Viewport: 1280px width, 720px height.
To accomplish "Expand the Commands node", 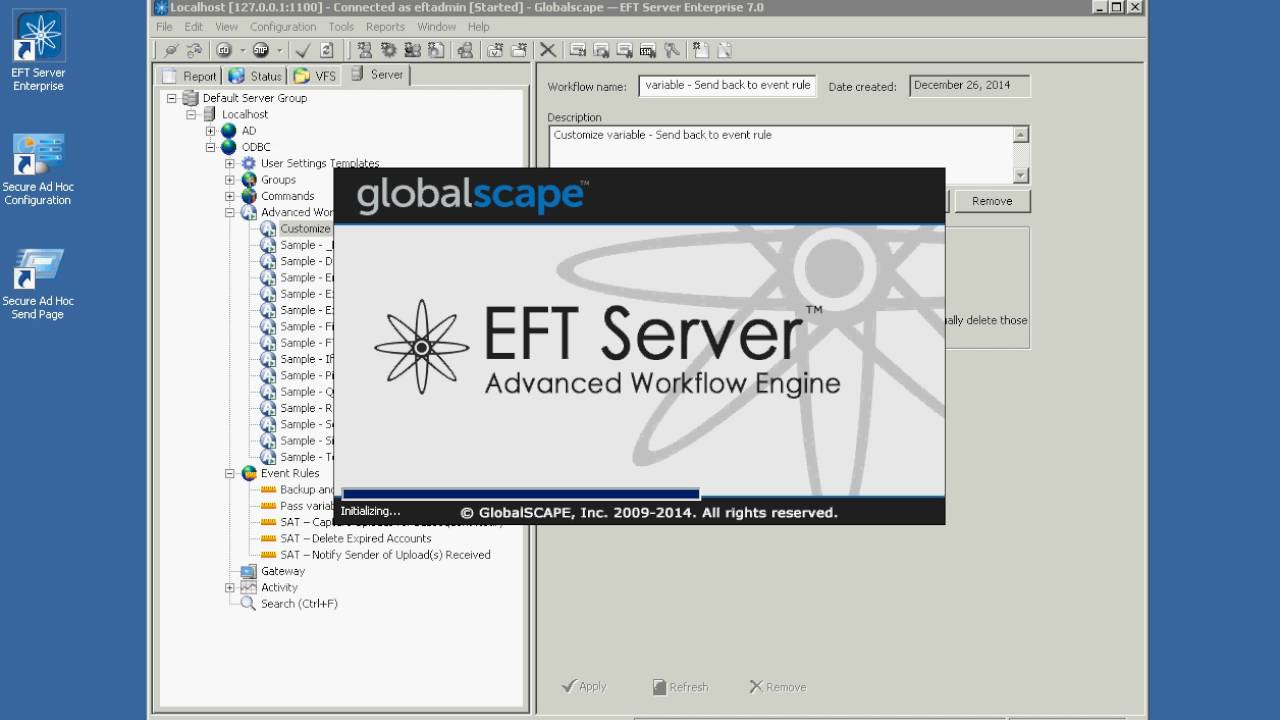I will (230, 196).
